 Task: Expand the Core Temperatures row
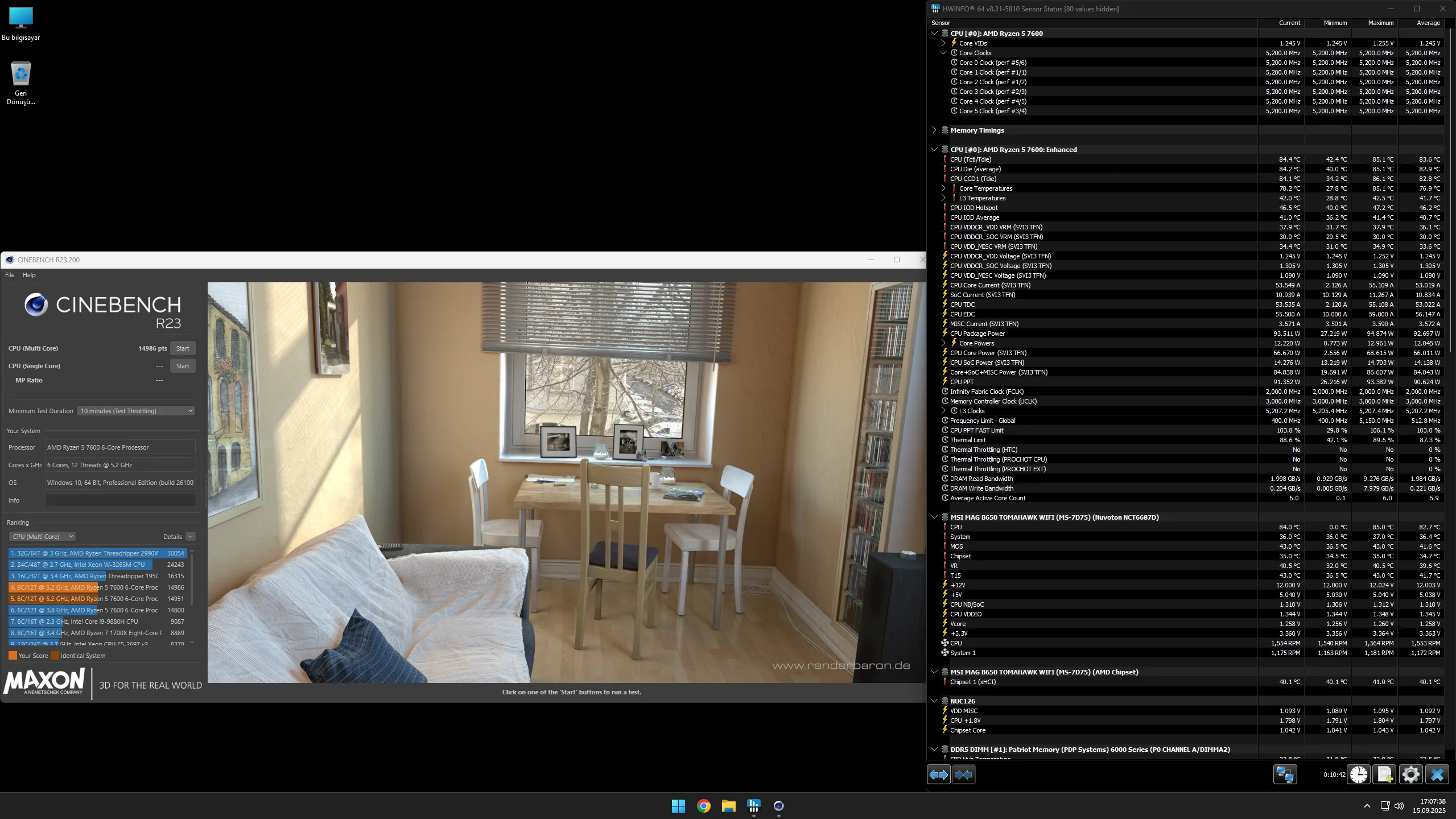pyautogui.click(x=943, y=188)
